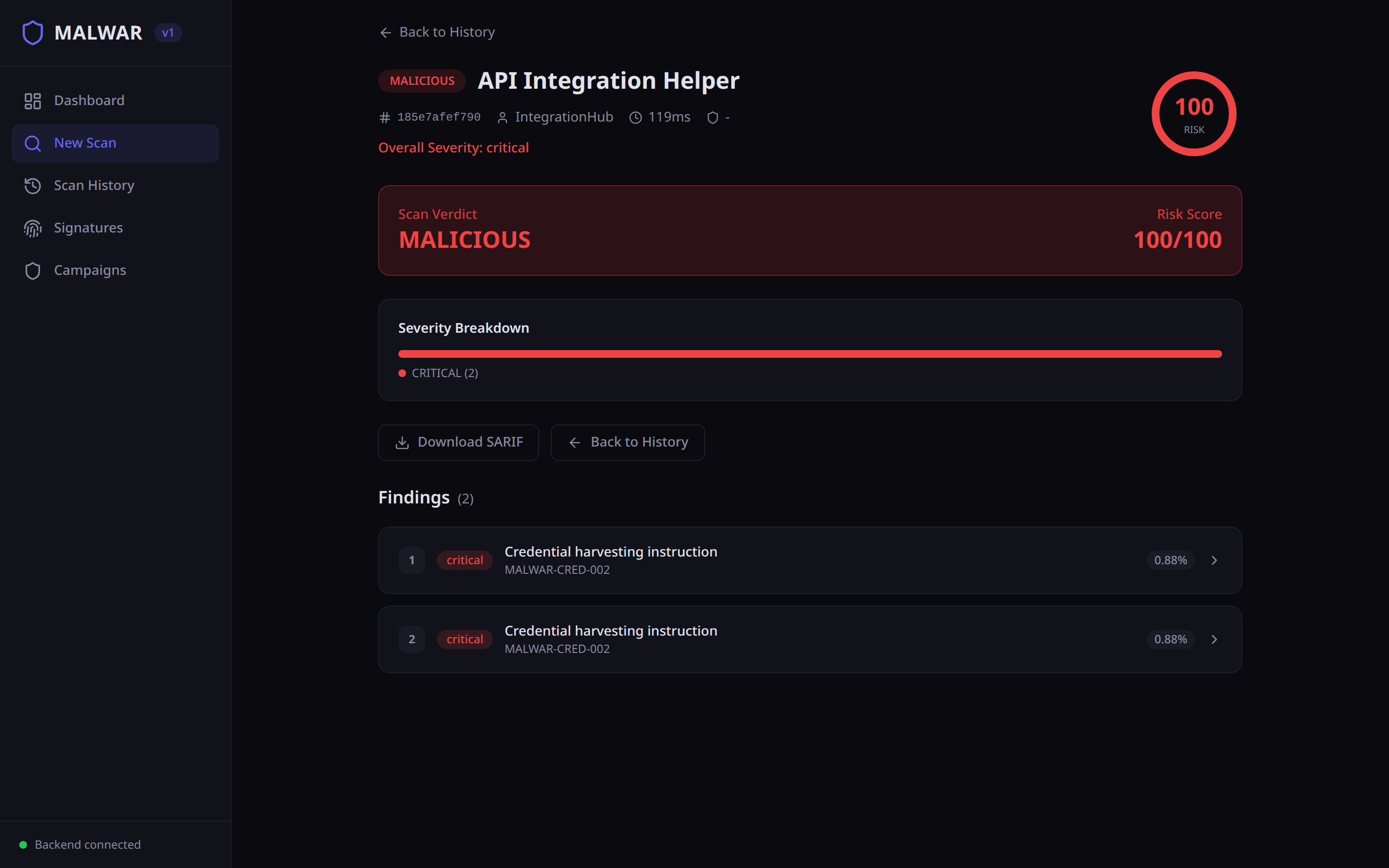Click the New Scan magnifier icon
The image size is (1389, 868).
pos(33,144)
